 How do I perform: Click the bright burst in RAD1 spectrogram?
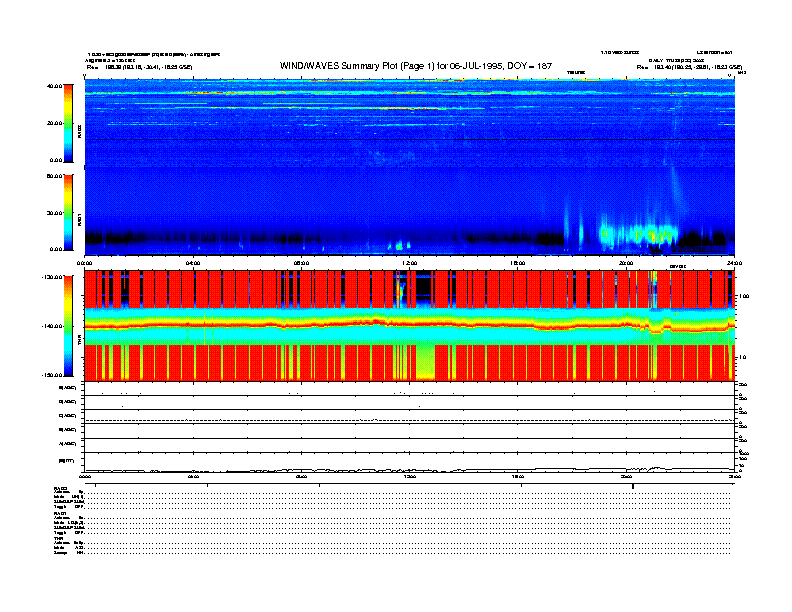[x=637, y=235]
